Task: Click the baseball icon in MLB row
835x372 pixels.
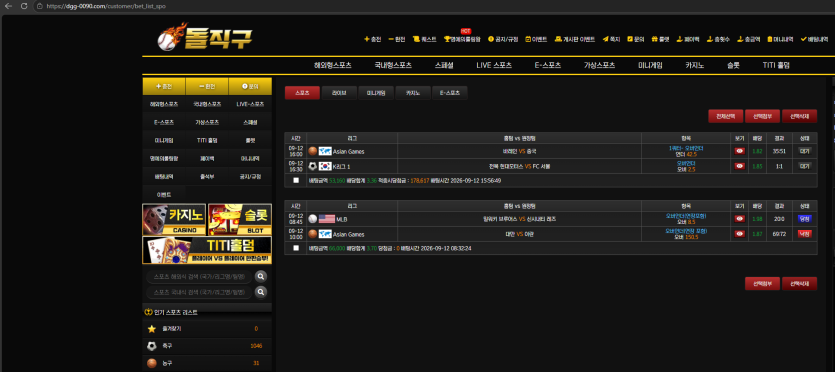Action: click(x=313, y=219)
